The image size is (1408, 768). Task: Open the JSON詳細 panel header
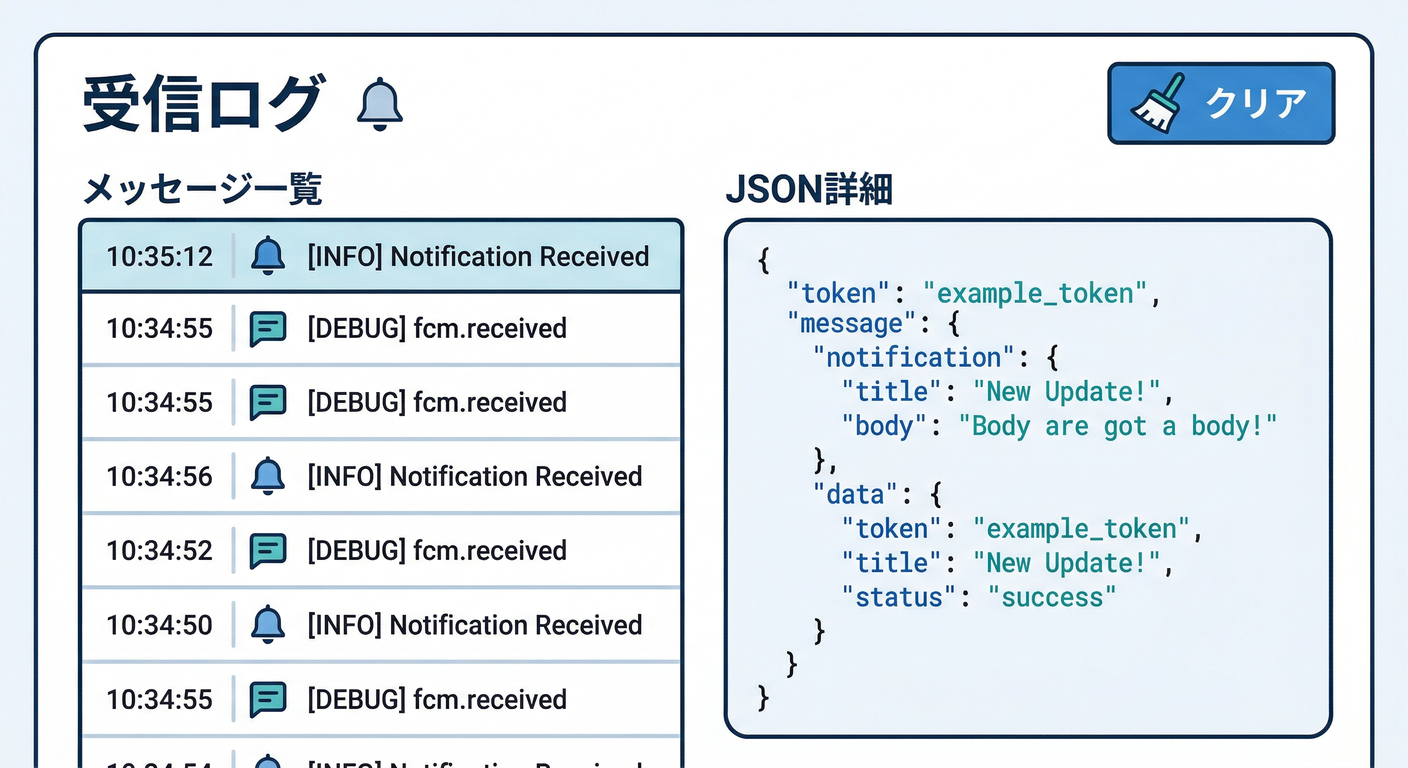click(x=807, y=189)
